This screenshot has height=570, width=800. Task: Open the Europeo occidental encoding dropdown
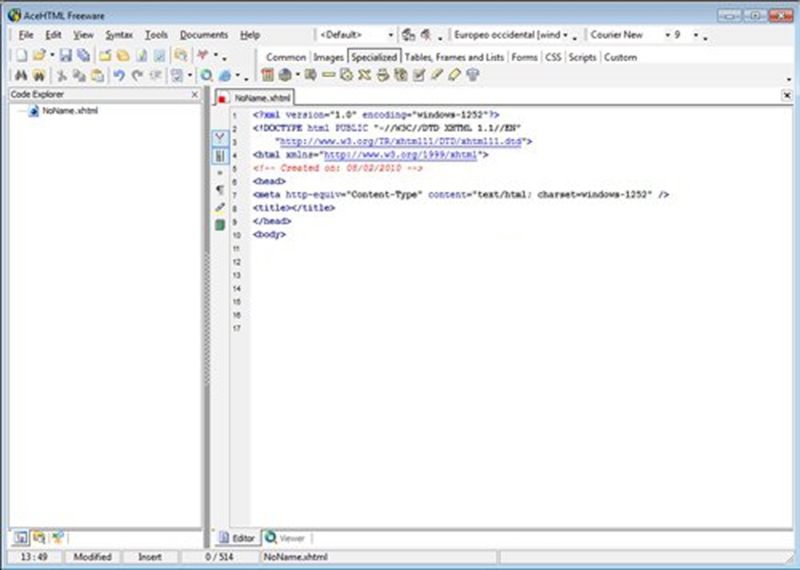565,35
